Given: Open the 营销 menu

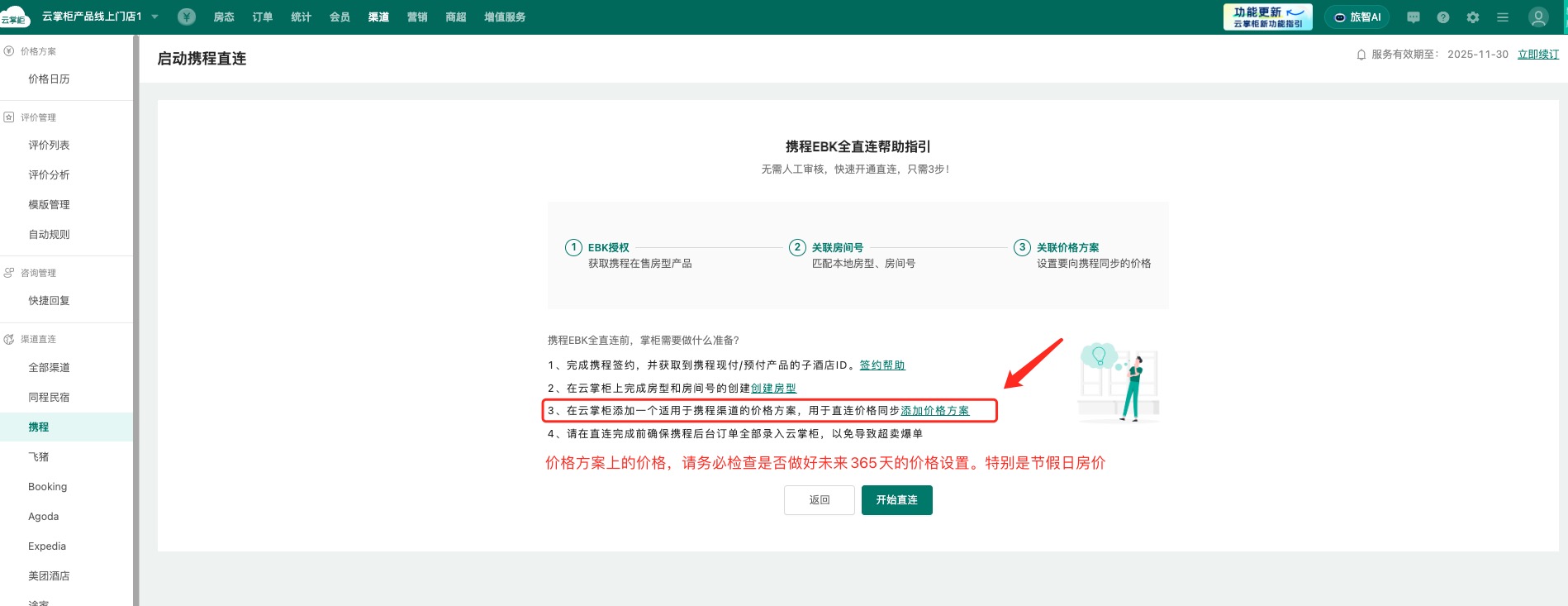Looking at the screenshot, I should click(x=417, y=17).
